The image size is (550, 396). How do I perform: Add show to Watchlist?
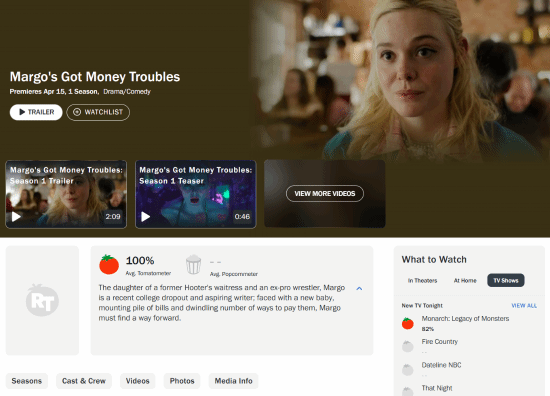pyautogui.click(x=98, y=112)
